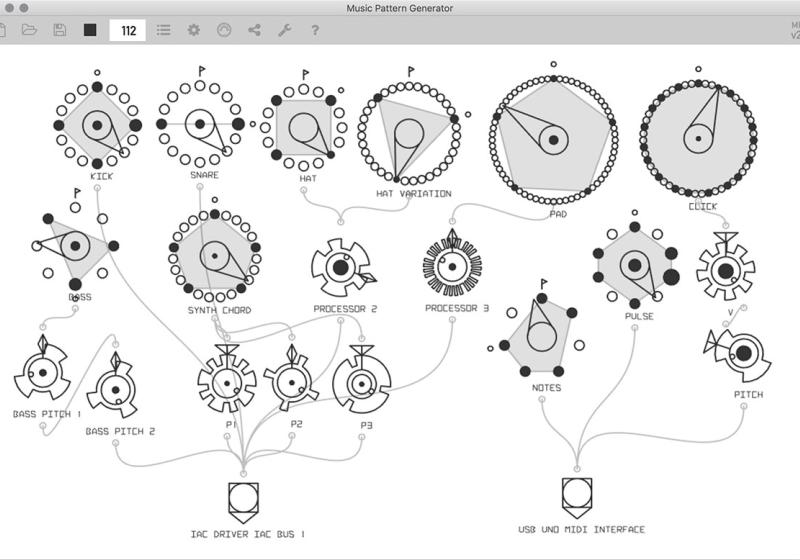The height and width of the screenshot is (560, 800).
Task: Click the IAC Driver IAC Bus 1 output node
Action: pyautogui.click(x=243, y=497)
